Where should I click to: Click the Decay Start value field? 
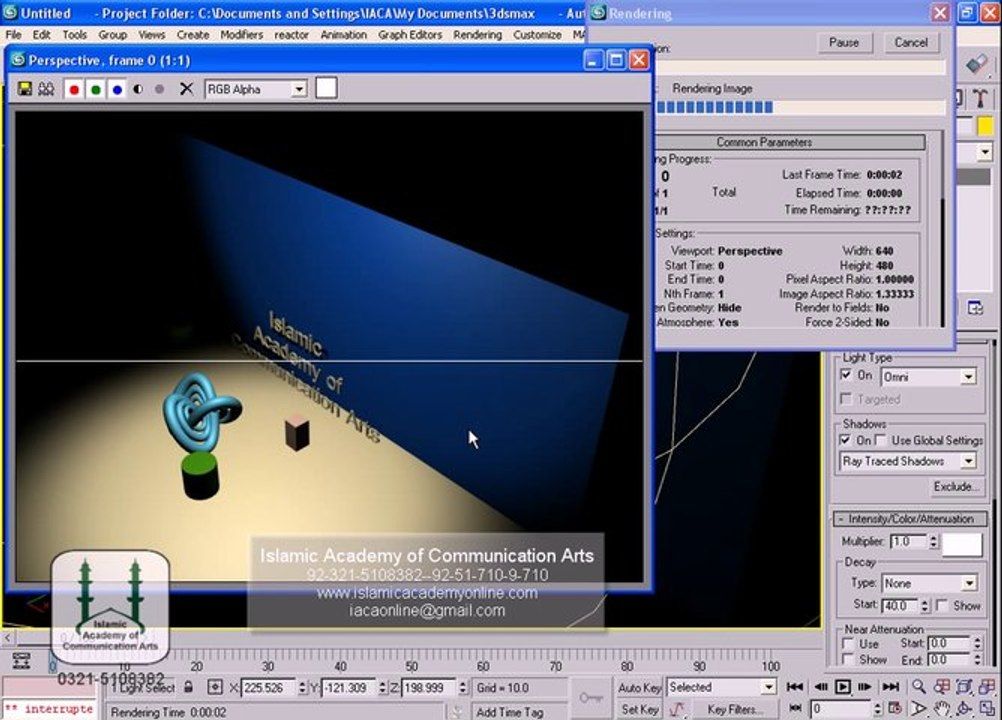tap(900, 605)
